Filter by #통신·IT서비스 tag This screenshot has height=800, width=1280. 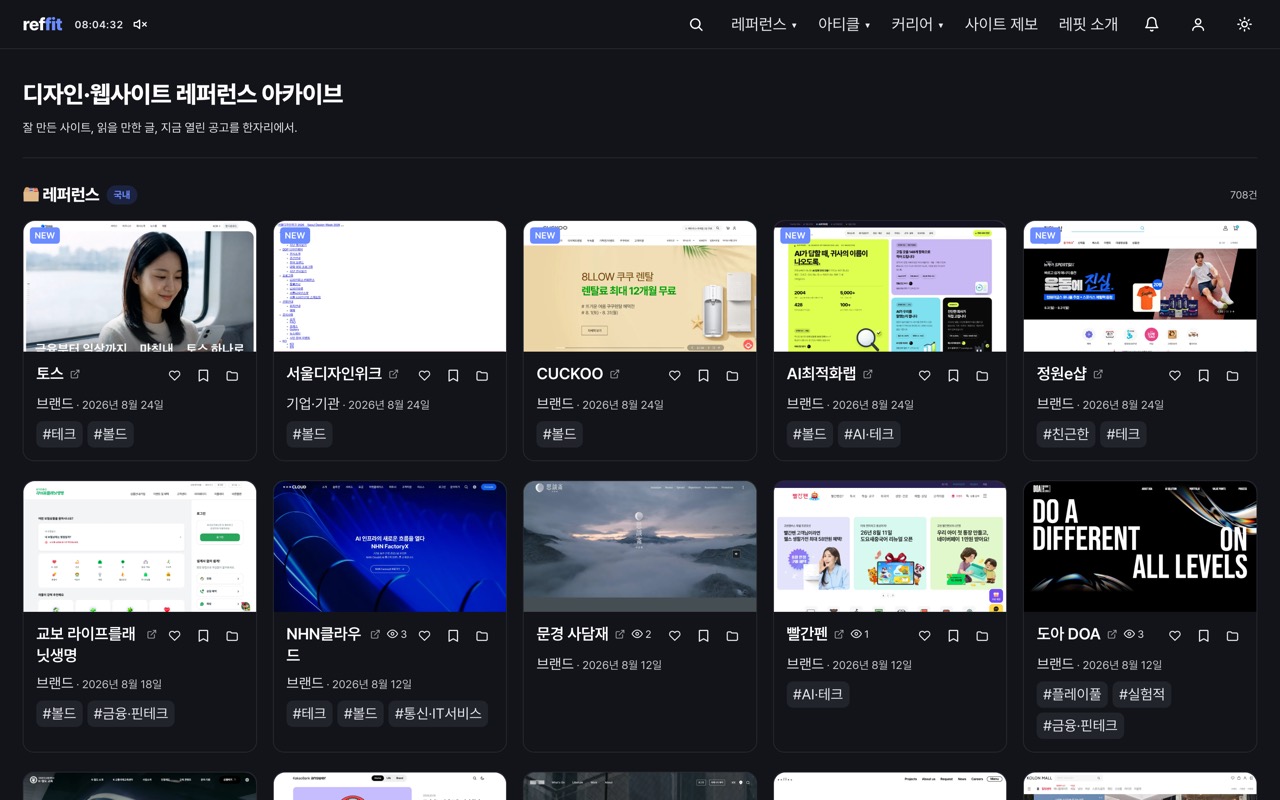[438, 713]
